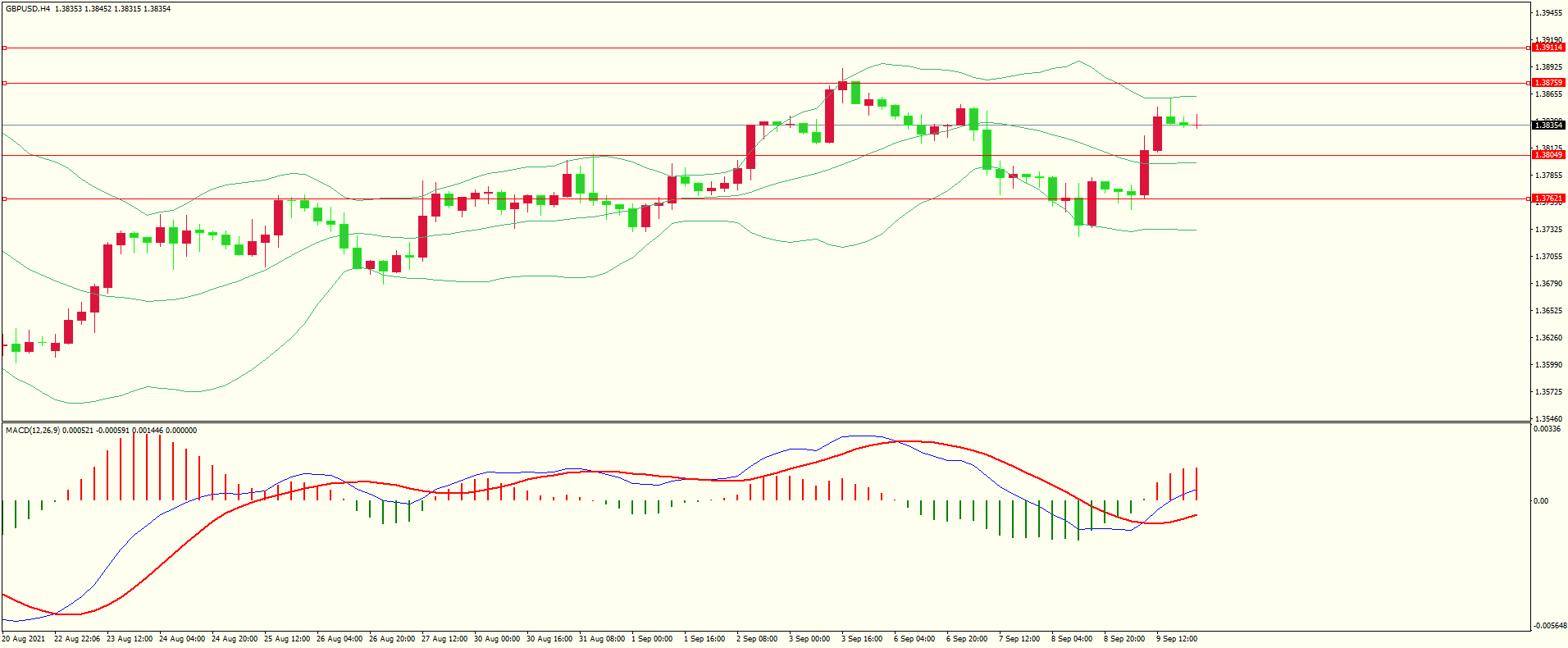Click the left anchor of the 1.37621 line
This screenshot has height=648, width=1568.
[4, 199]
